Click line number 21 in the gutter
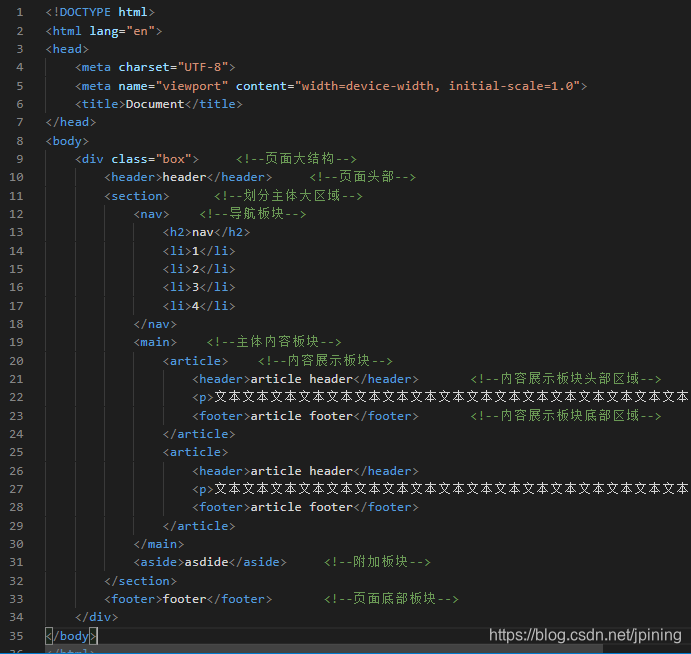Viewport: 691px width, 654px height. coord(16,379)
